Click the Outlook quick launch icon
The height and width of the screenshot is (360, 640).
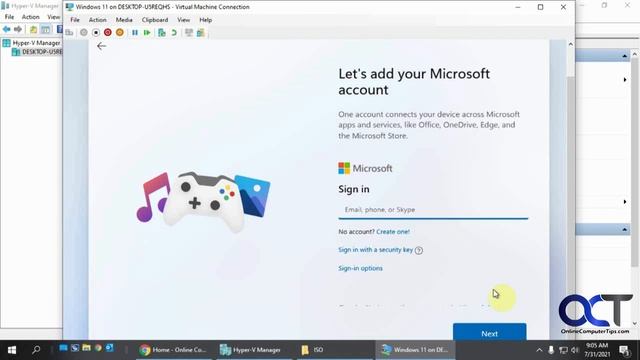coord(109,348)
